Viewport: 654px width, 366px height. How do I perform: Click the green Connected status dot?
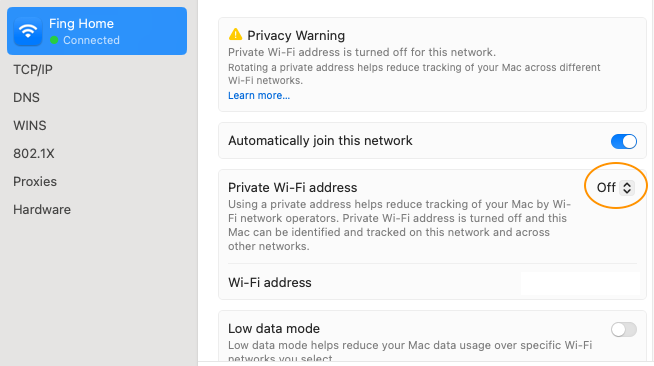(54, 40)
